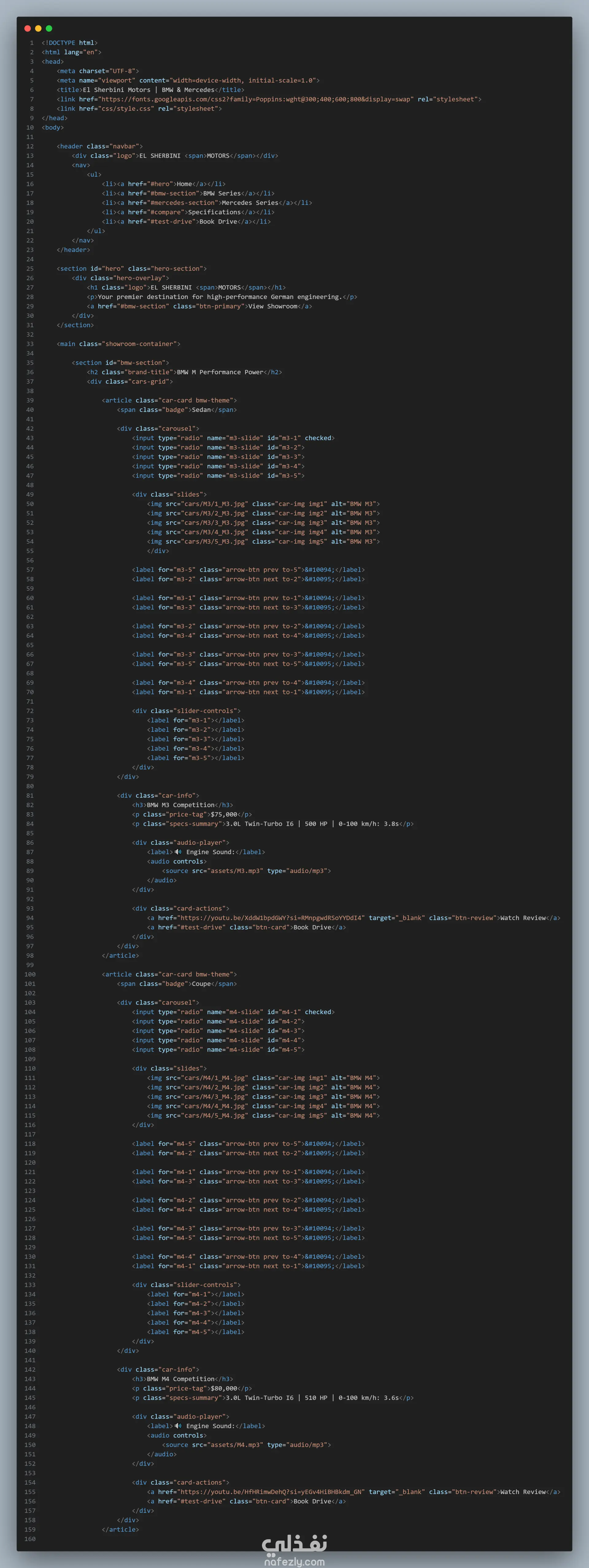Select line number 160 in the gutter

[x=30, y=1539]
